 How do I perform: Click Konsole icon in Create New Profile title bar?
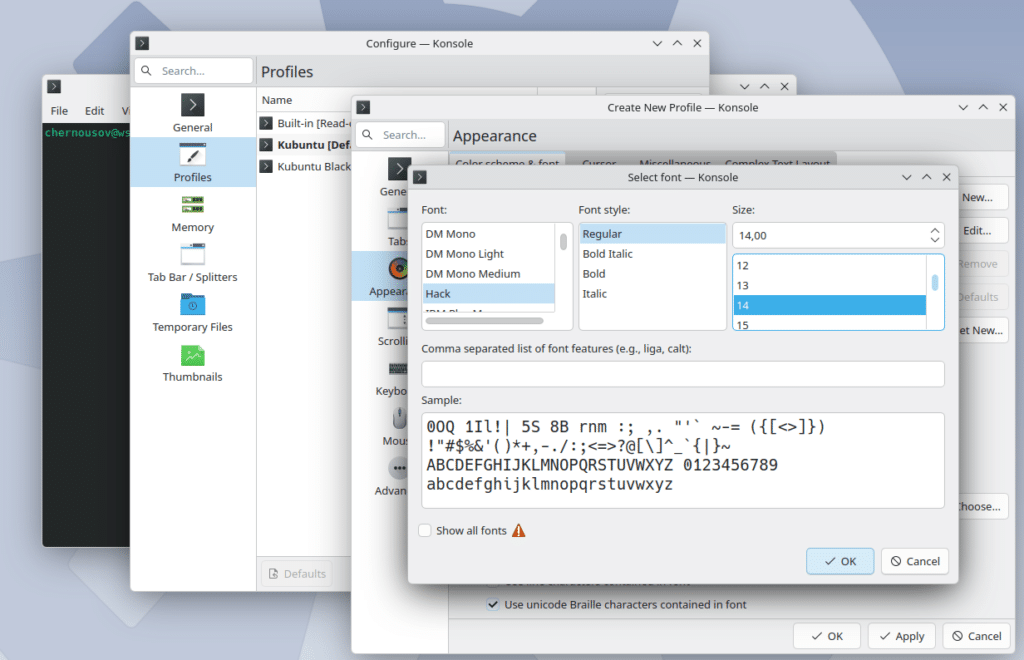pos(364,107)
